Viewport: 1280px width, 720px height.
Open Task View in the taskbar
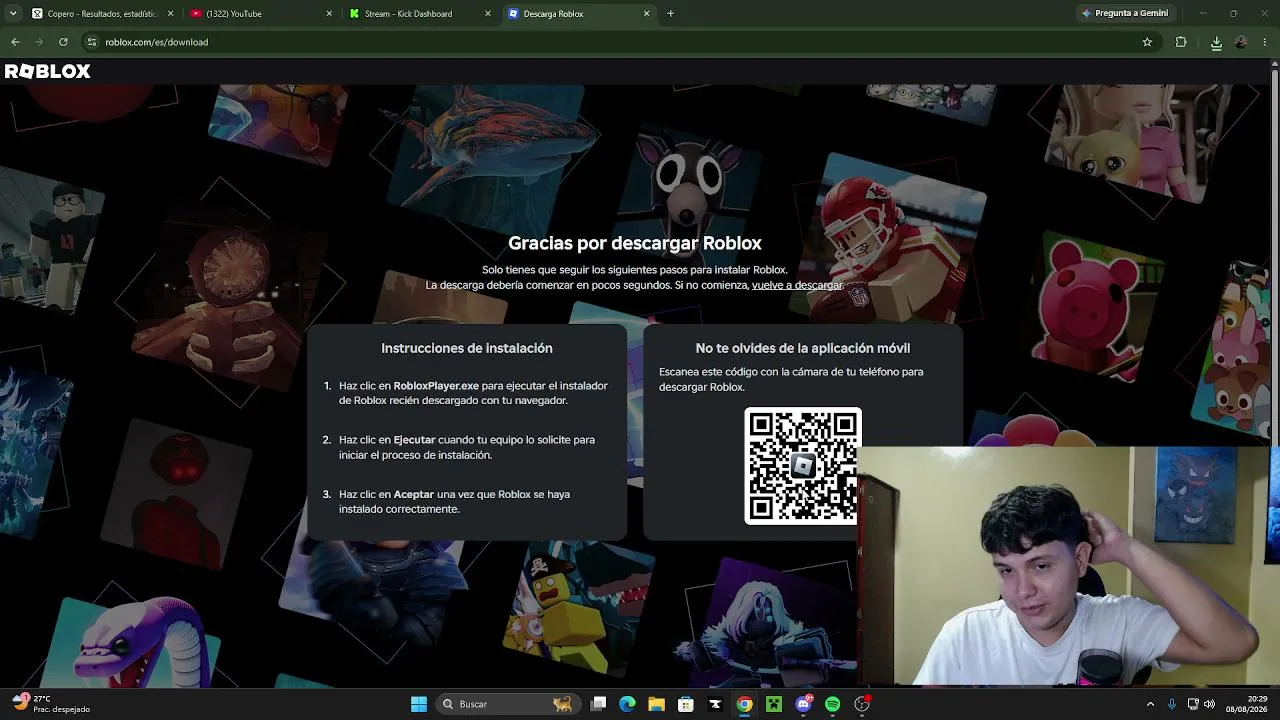pos(598,704)
